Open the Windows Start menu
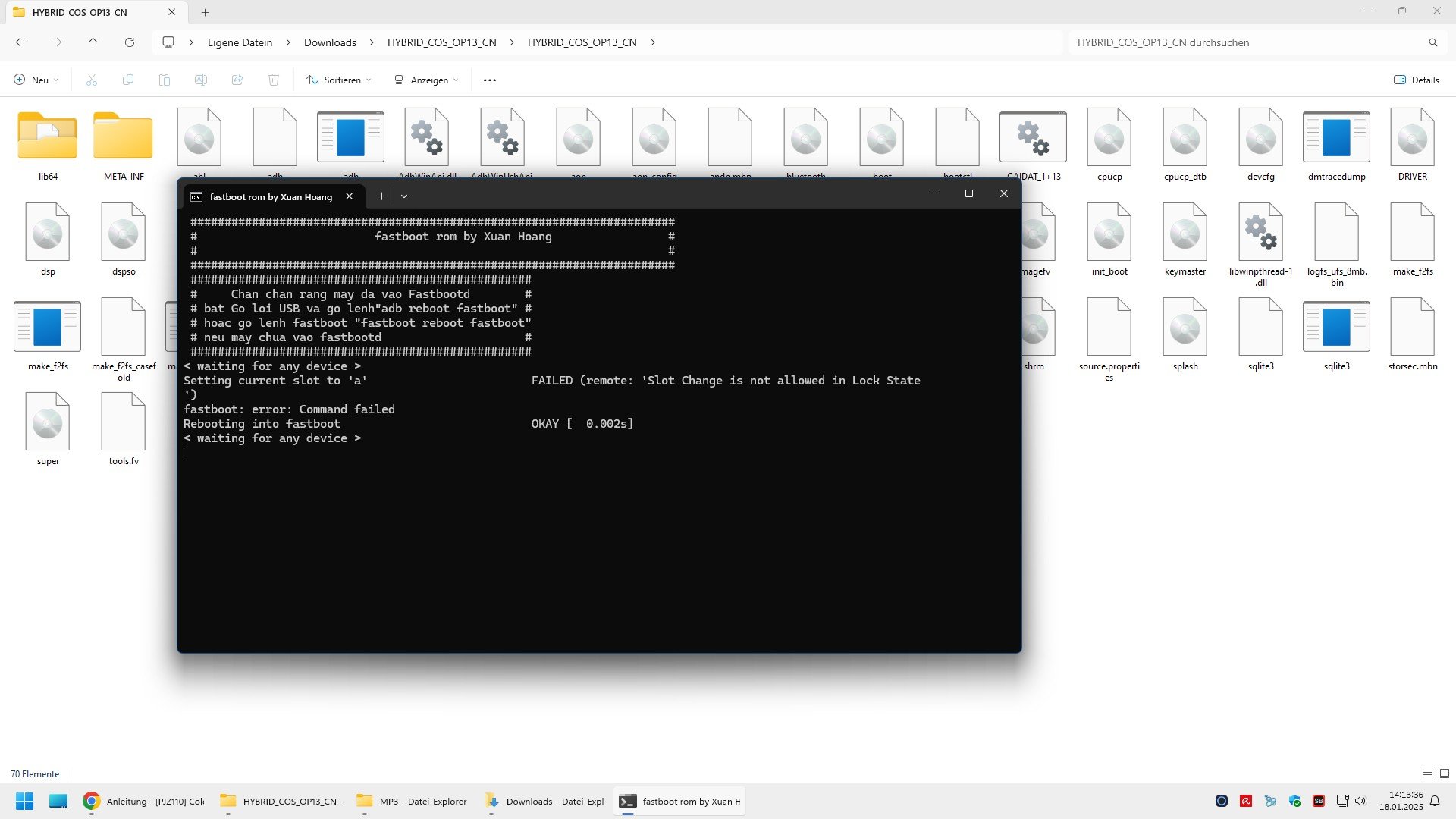The height and width of the screenshot is (819, 1456). click(x=24, y=801)
